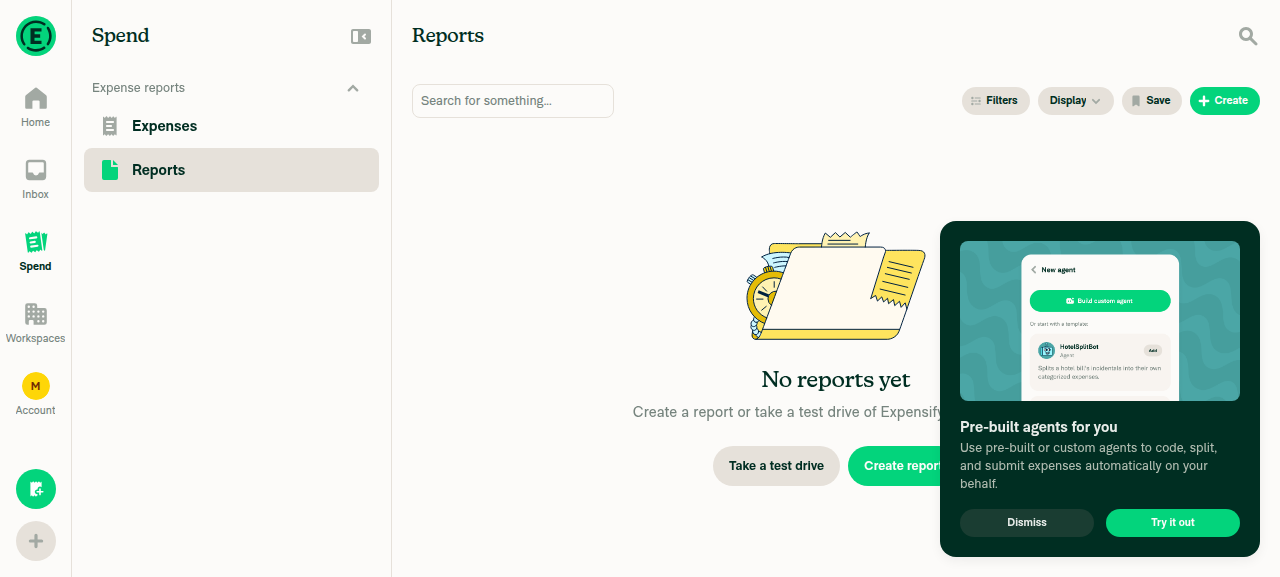Open Expenses in the Spend menu
Screen dimensions: 1280x577
point(231,126)
